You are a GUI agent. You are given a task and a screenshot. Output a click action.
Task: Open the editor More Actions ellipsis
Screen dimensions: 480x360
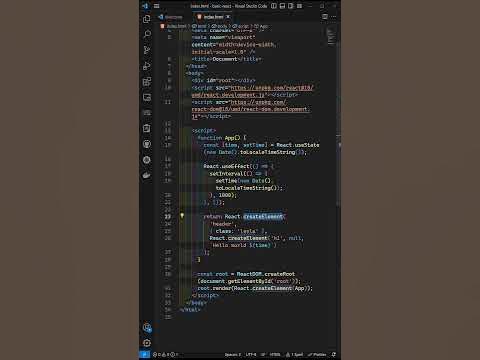[334, 17]
